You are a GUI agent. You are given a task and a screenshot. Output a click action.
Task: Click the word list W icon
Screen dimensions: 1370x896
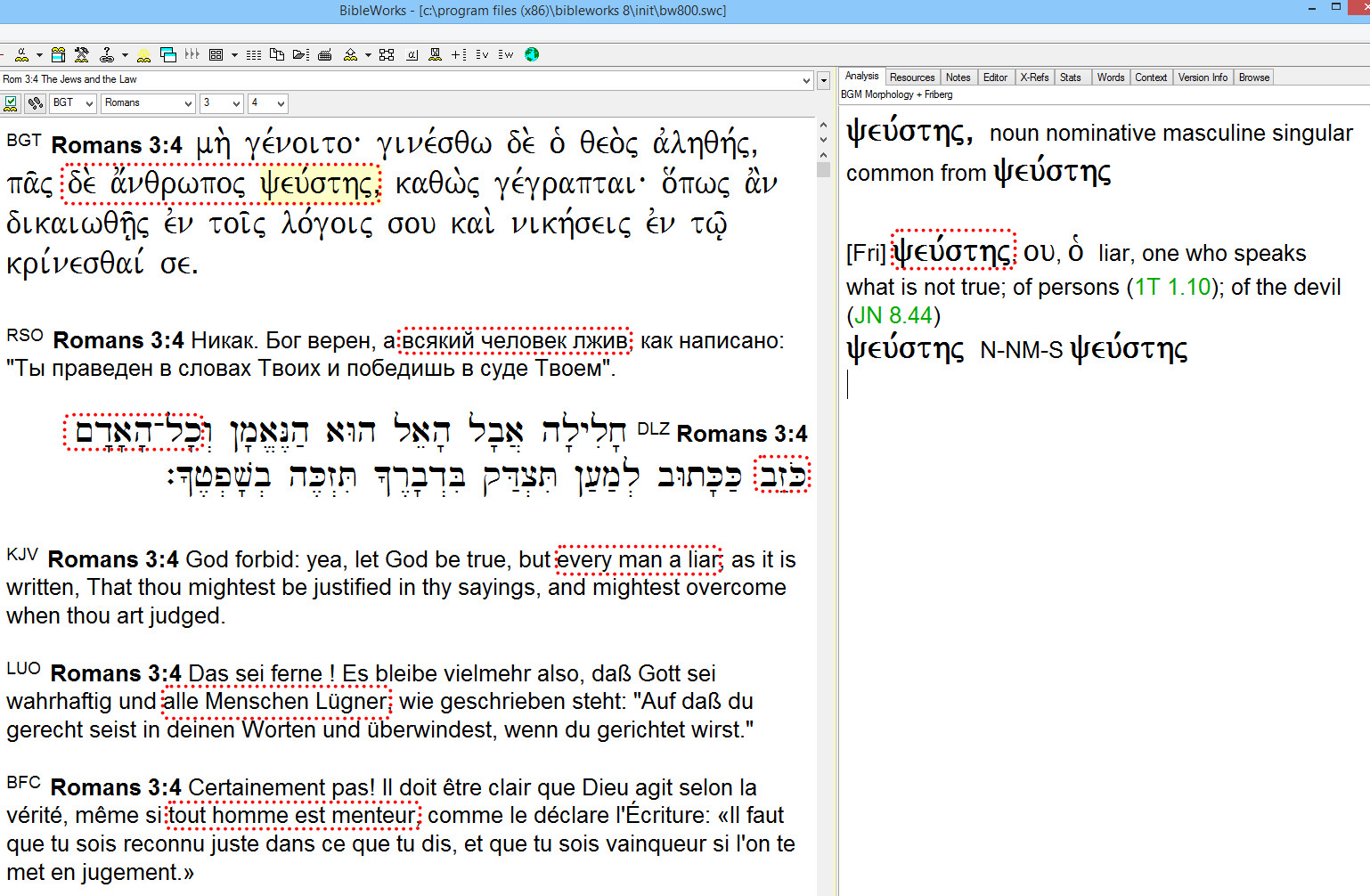pos(506,54)
